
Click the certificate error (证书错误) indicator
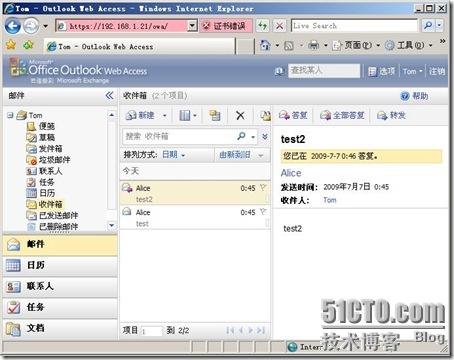(226, 26)
